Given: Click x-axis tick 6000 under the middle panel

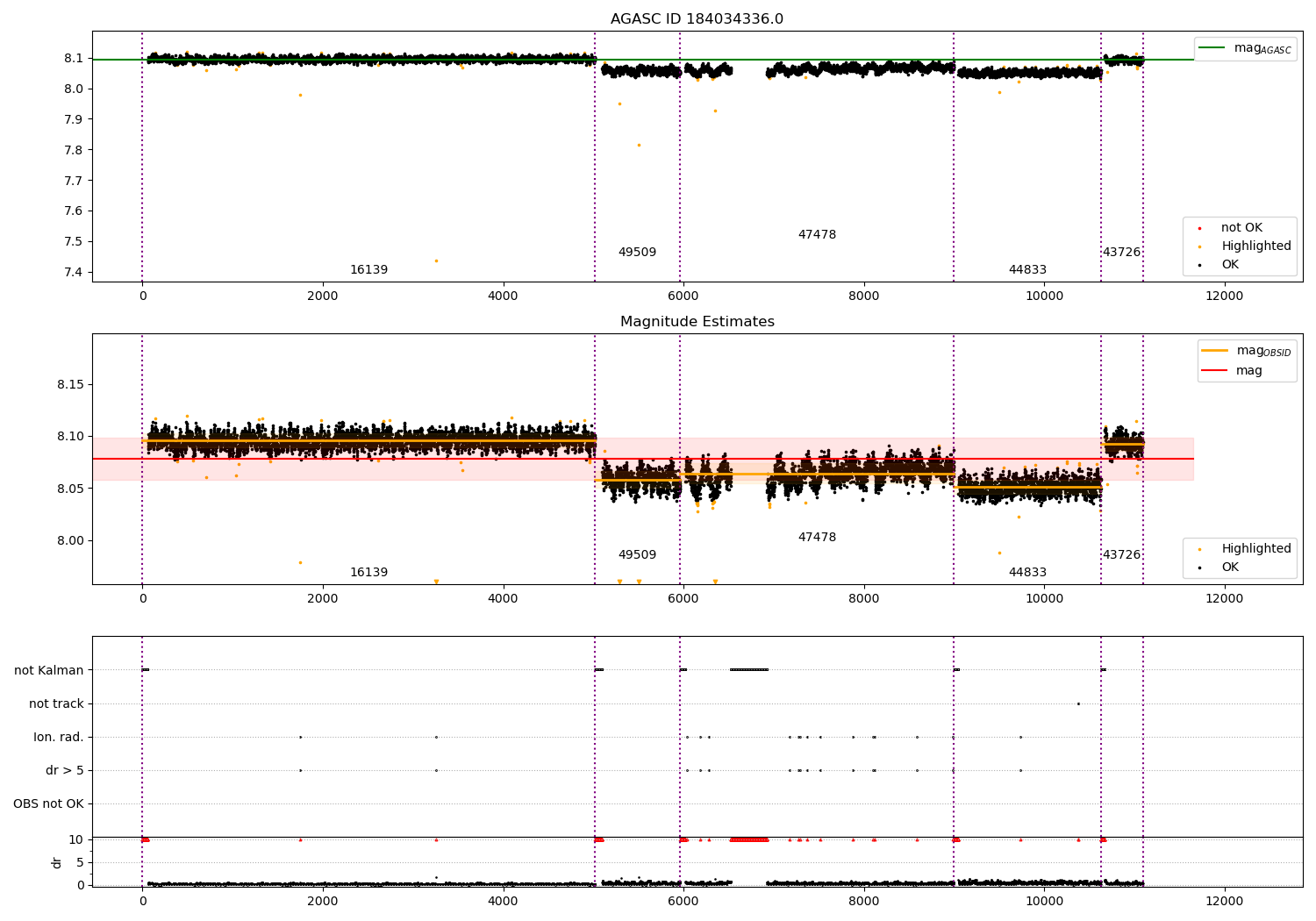Looking at the screenshot, I should (x=683, y=598).
